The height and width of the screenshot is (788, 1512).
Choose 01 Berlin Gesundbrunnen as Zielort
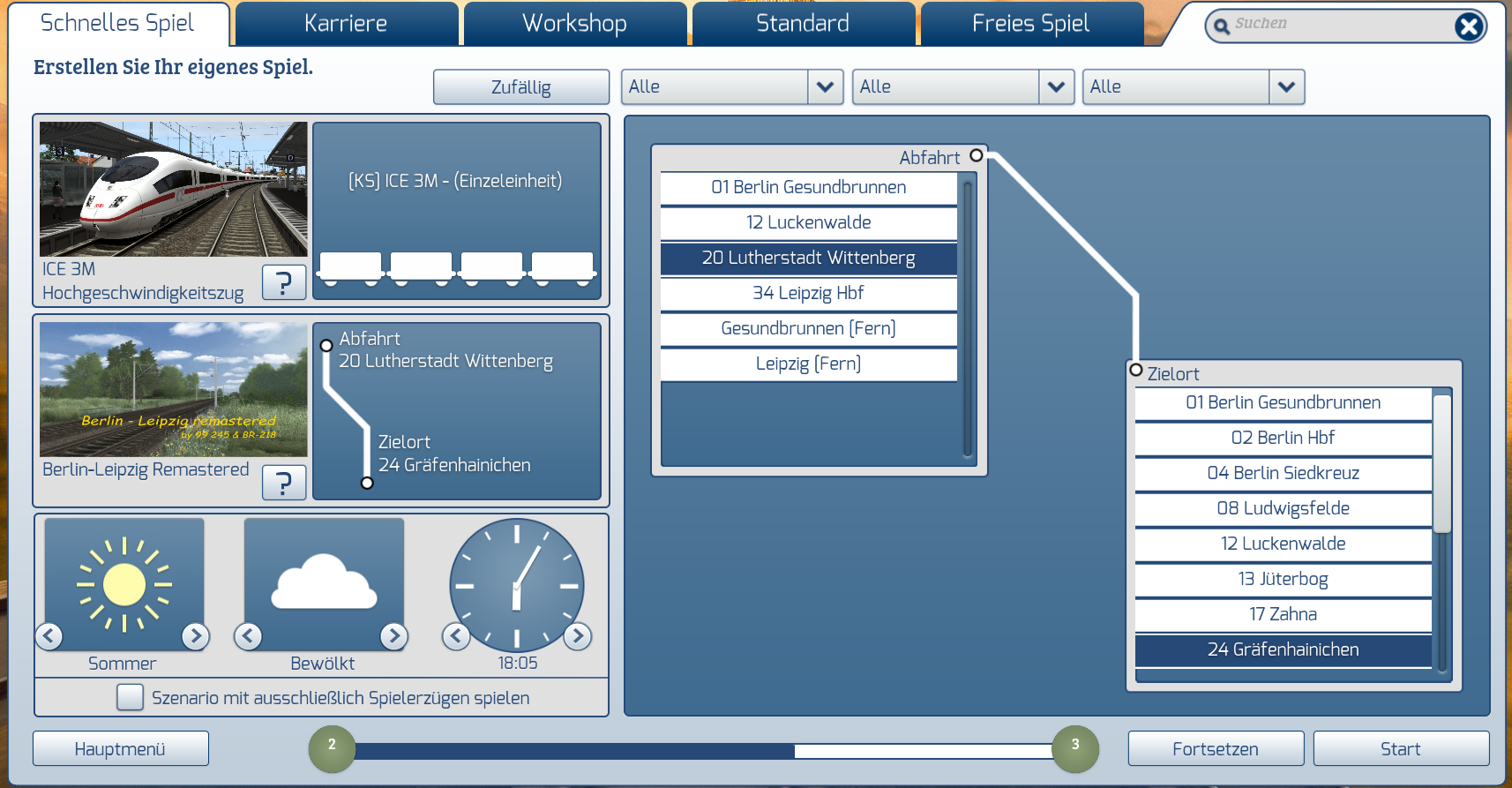(1284, 402)
